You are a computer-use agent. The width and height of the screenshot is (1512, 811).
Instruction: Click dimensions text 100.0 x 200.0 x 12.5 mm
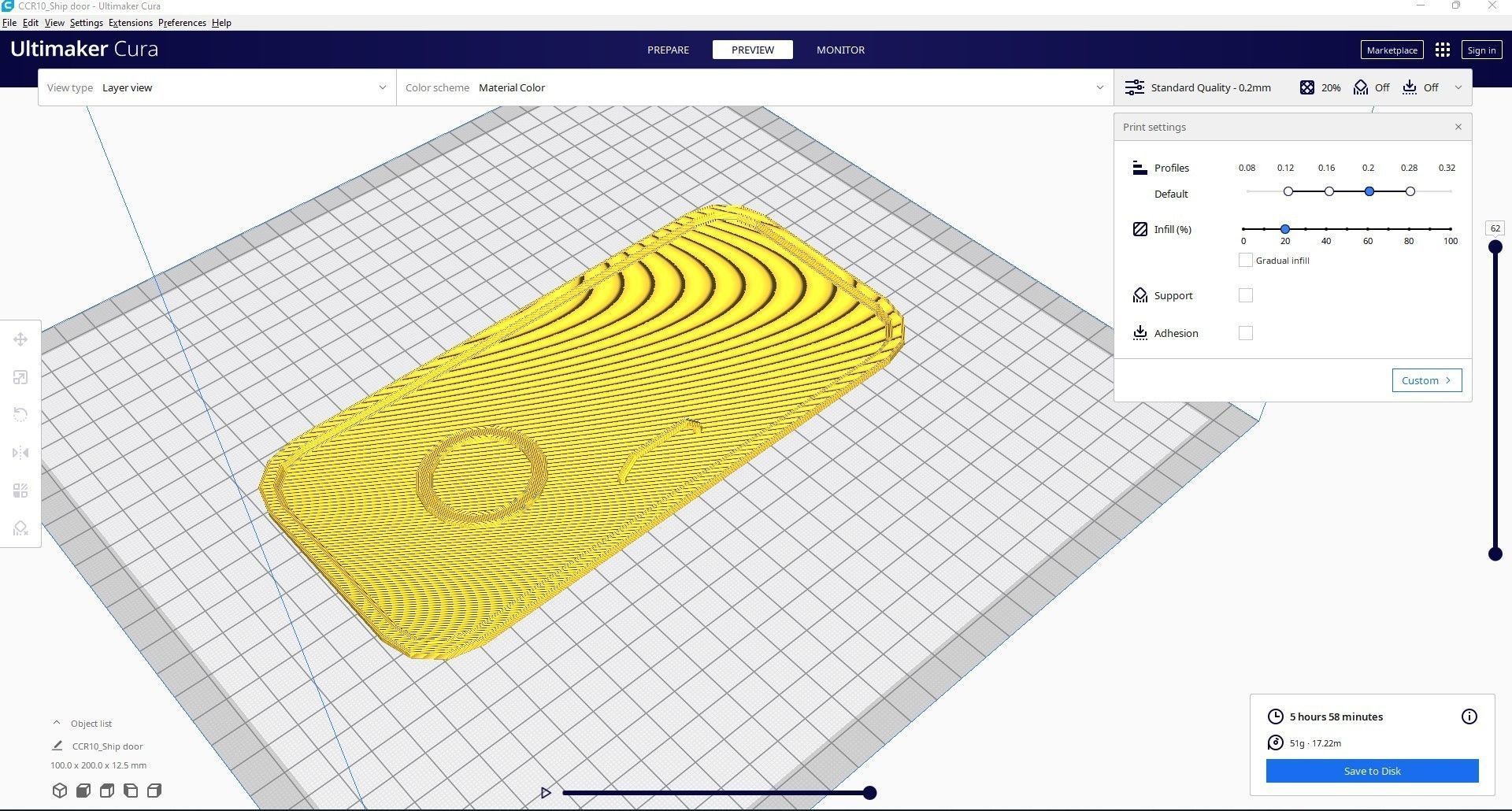coord(98,765)
